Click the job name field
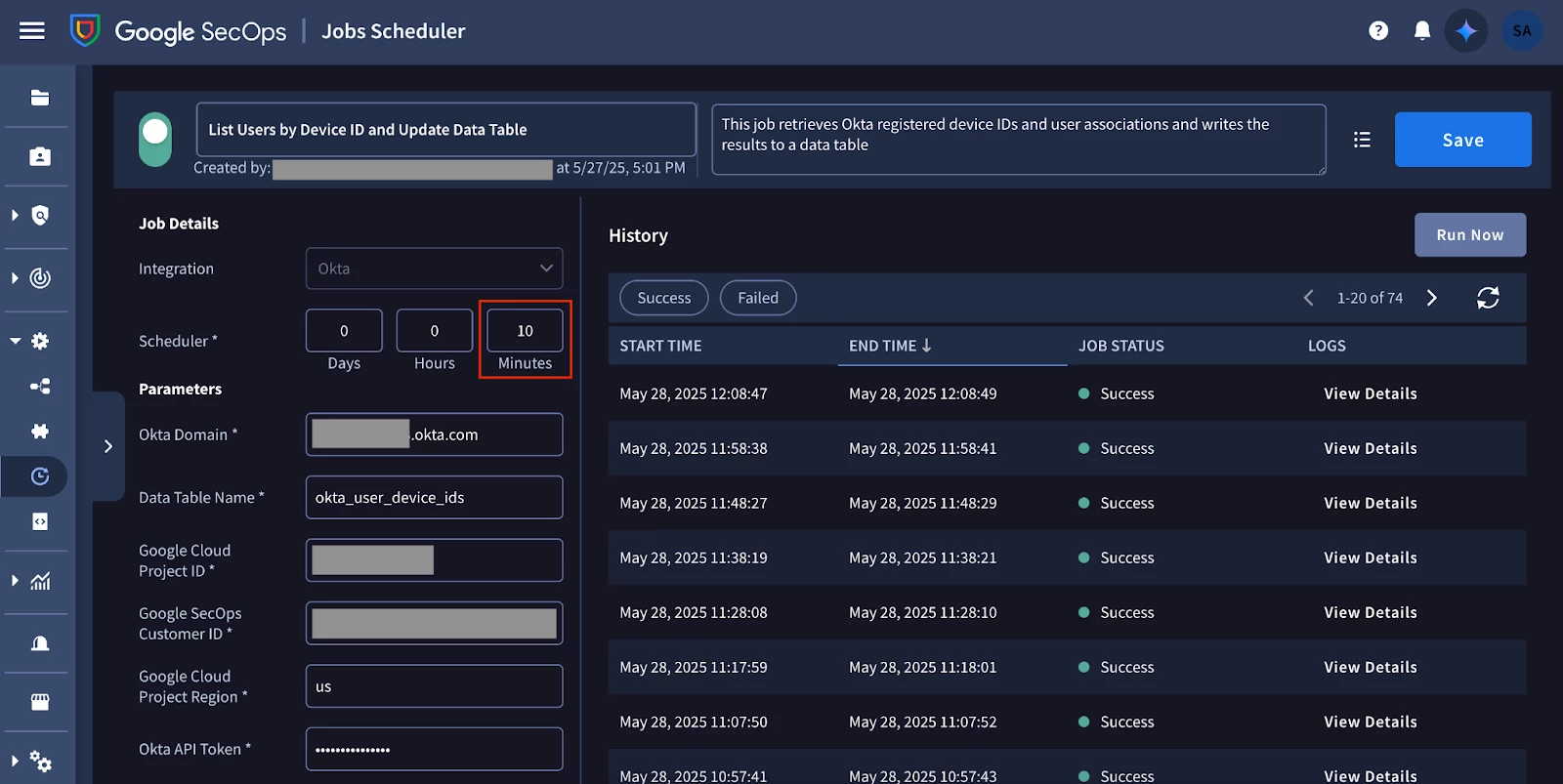The image size is (1563, 784). (x=446, y=130)
